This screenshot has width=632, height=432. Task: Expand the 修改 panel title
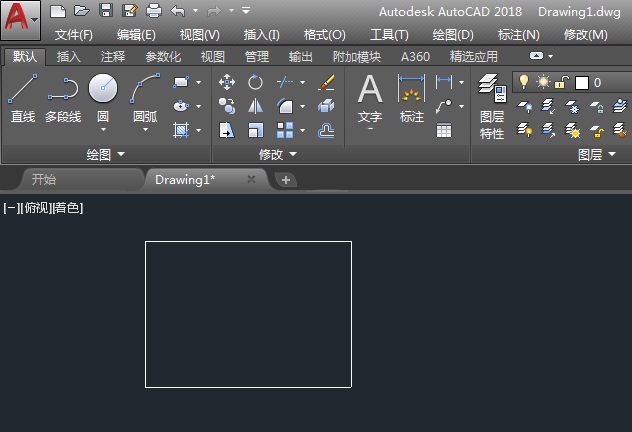[x=278, y=154]
